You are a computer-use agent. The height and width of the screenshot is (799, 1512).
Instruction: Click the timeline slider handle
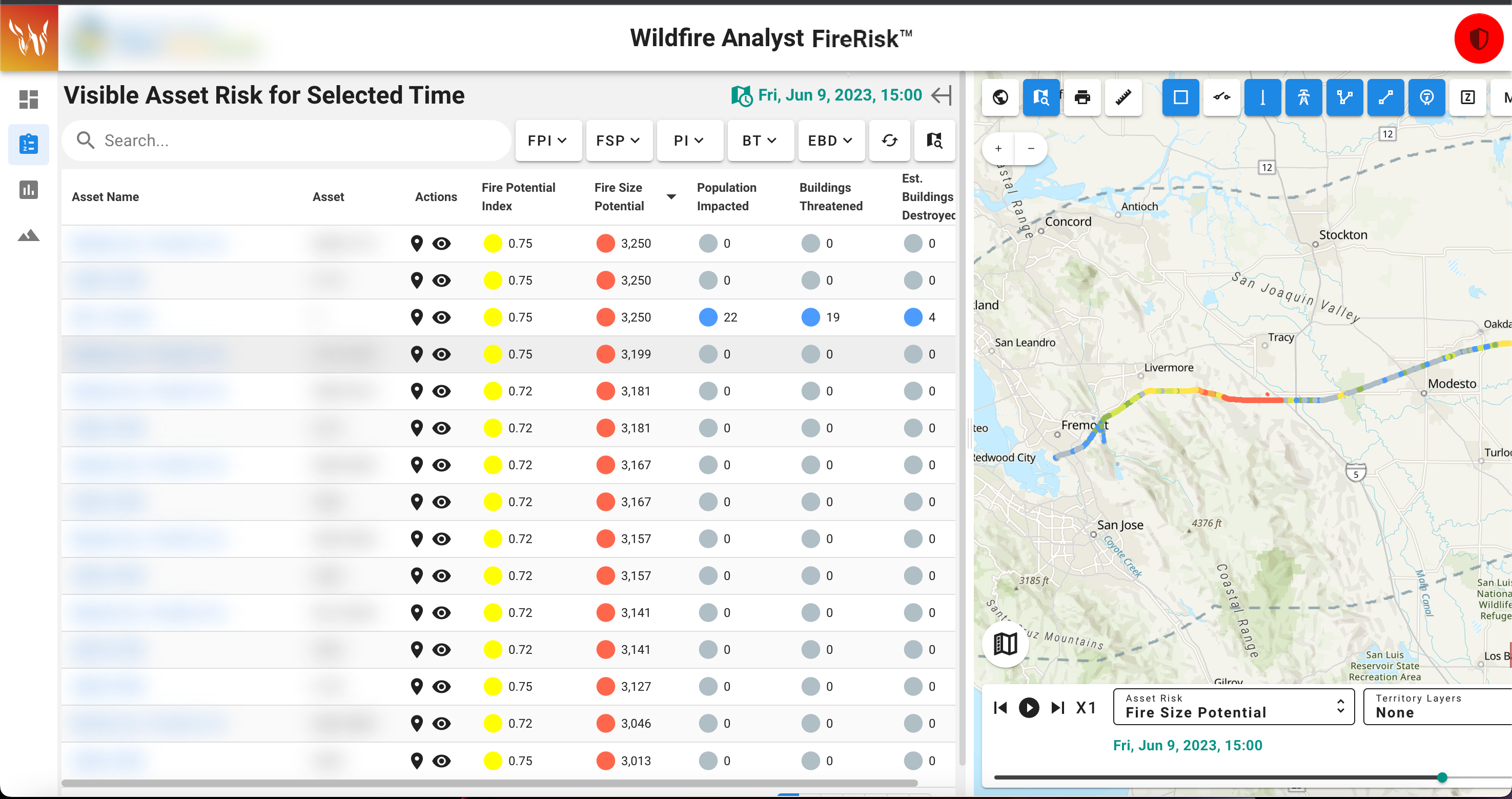tap(1442, 777)
